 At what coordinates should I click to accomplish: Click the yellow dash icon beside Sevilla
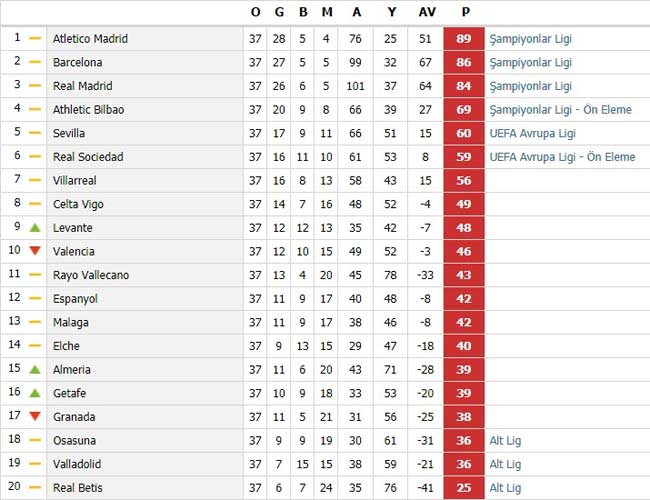pos(35,133)
